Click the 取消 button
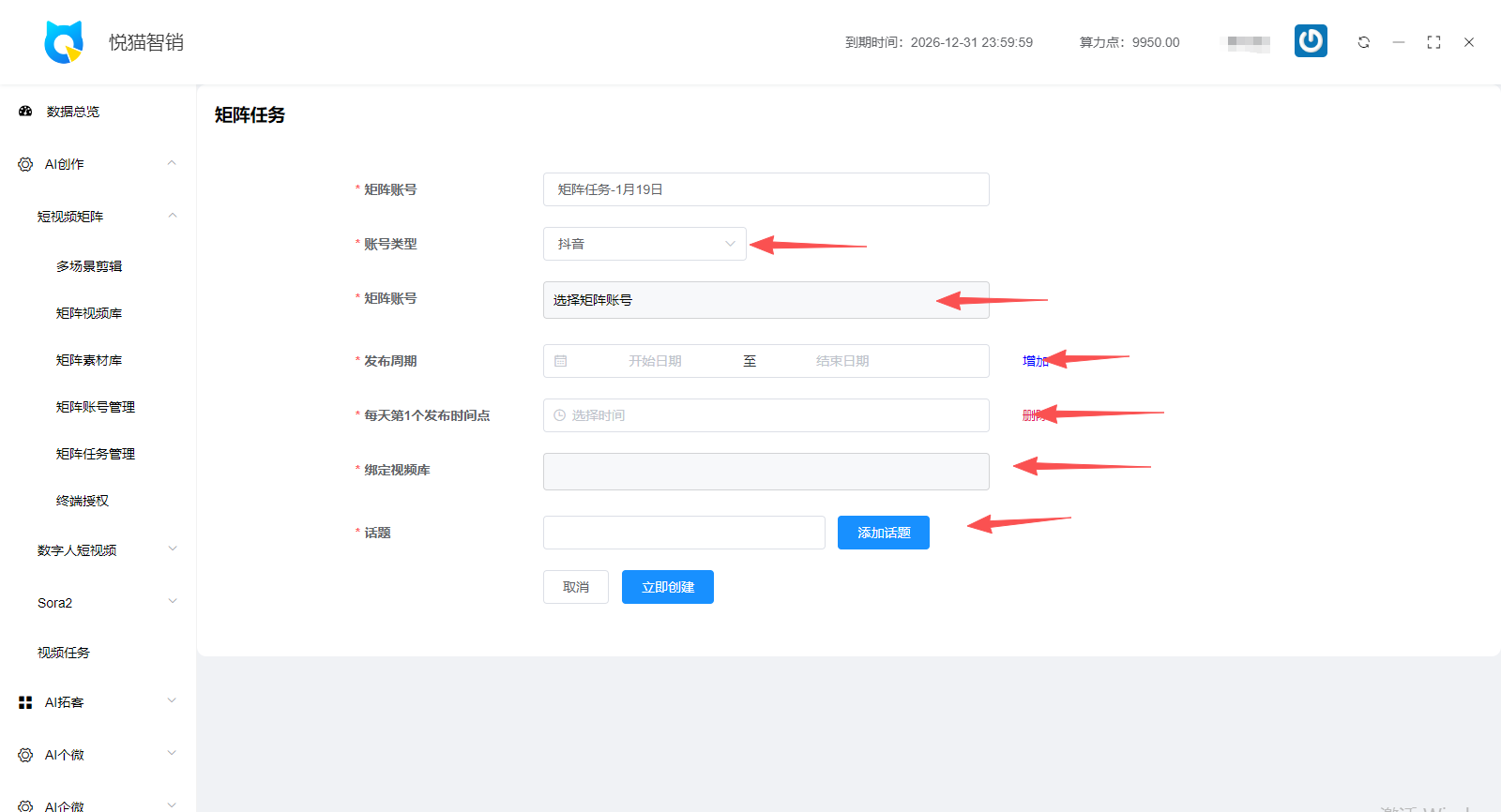Viewport: 1501px width, 812px height. [x=576, y=587]
